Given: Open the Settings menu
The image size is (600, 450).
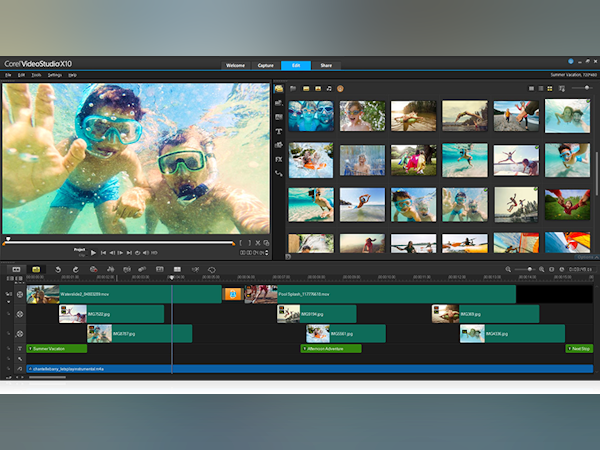Looking at the screenshot, I should point(55,75).
